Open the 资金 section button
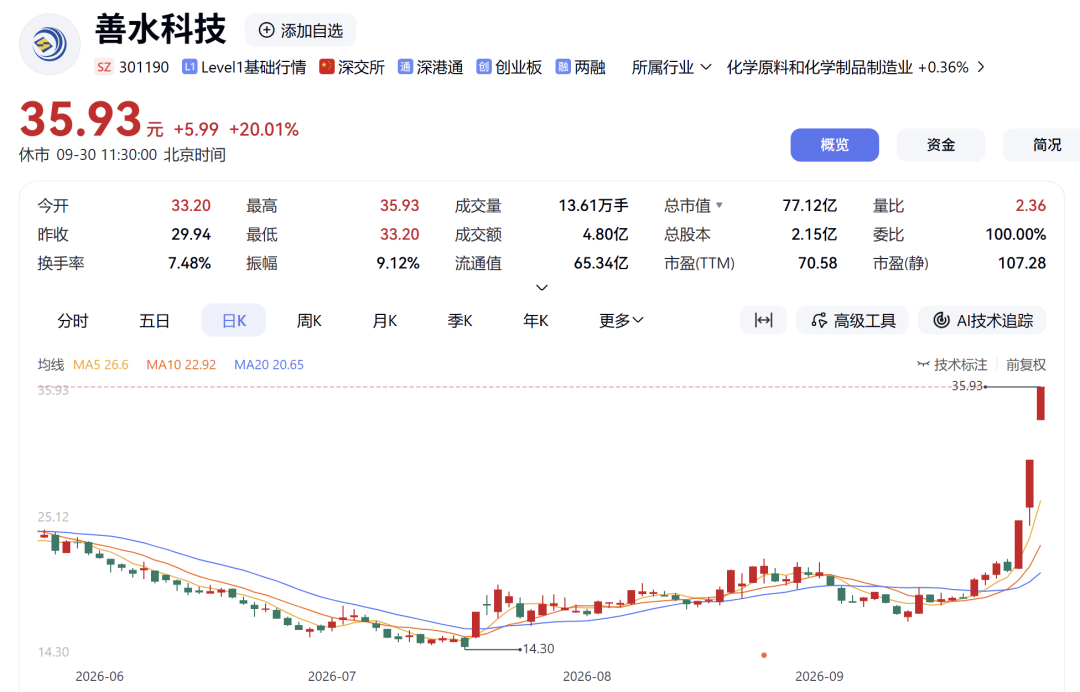1080x692 pixels. 941,145
